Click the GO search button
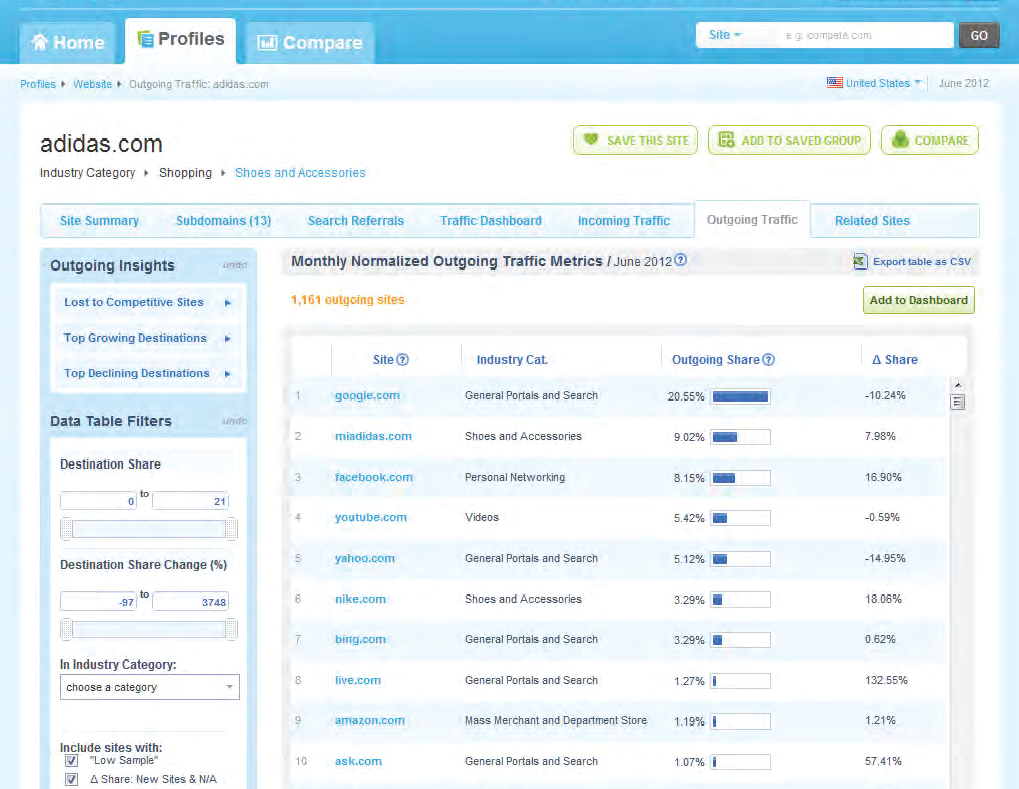The image size is (1019, 789). pos(979,36)
